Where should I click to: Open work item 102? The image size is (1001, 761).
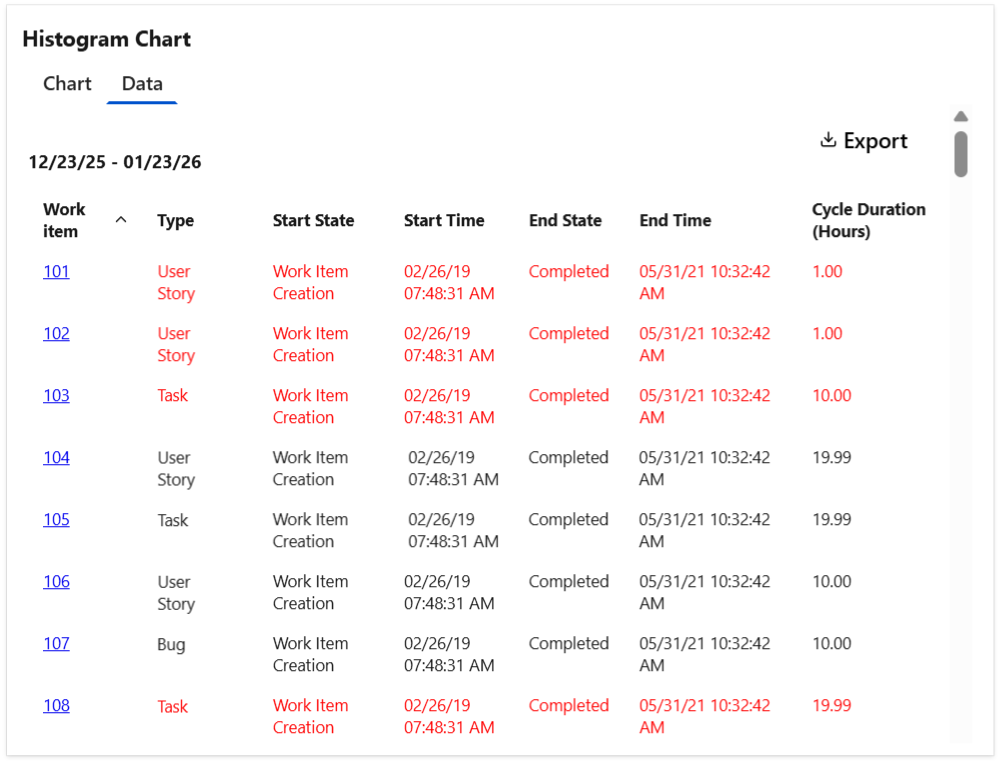pos(55,333)
